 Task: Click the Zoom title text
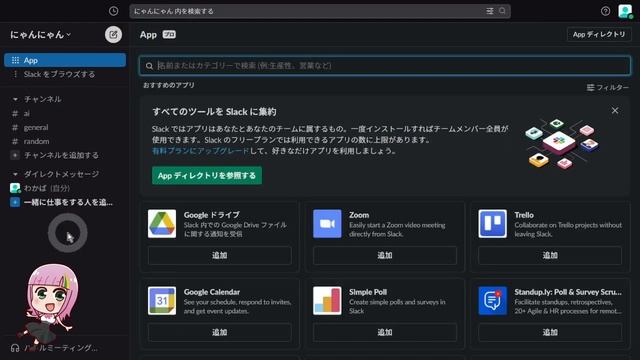point(359,215)
